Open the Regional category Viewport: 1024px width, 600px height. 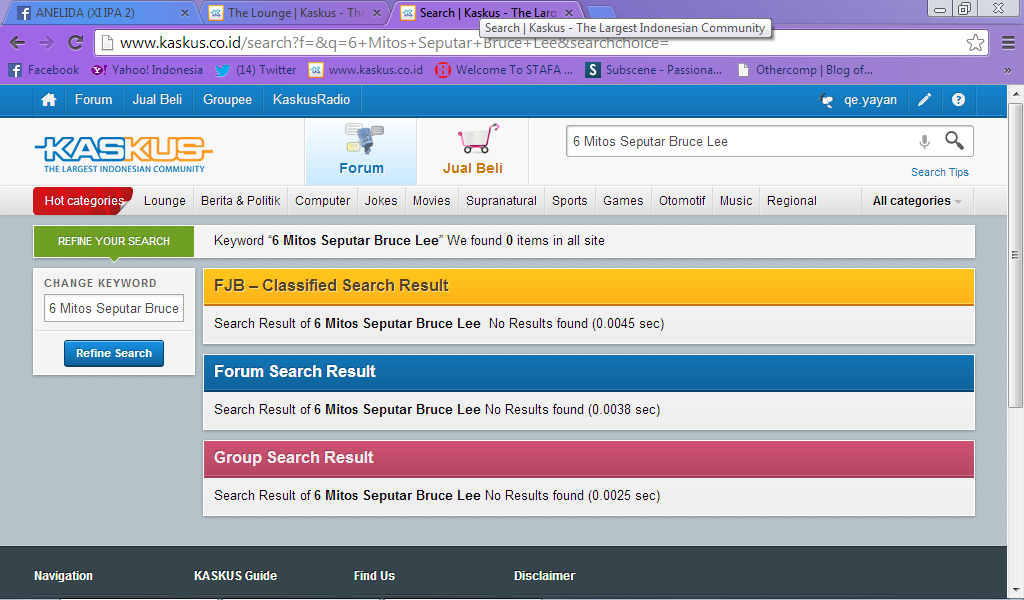pos(792,201)
